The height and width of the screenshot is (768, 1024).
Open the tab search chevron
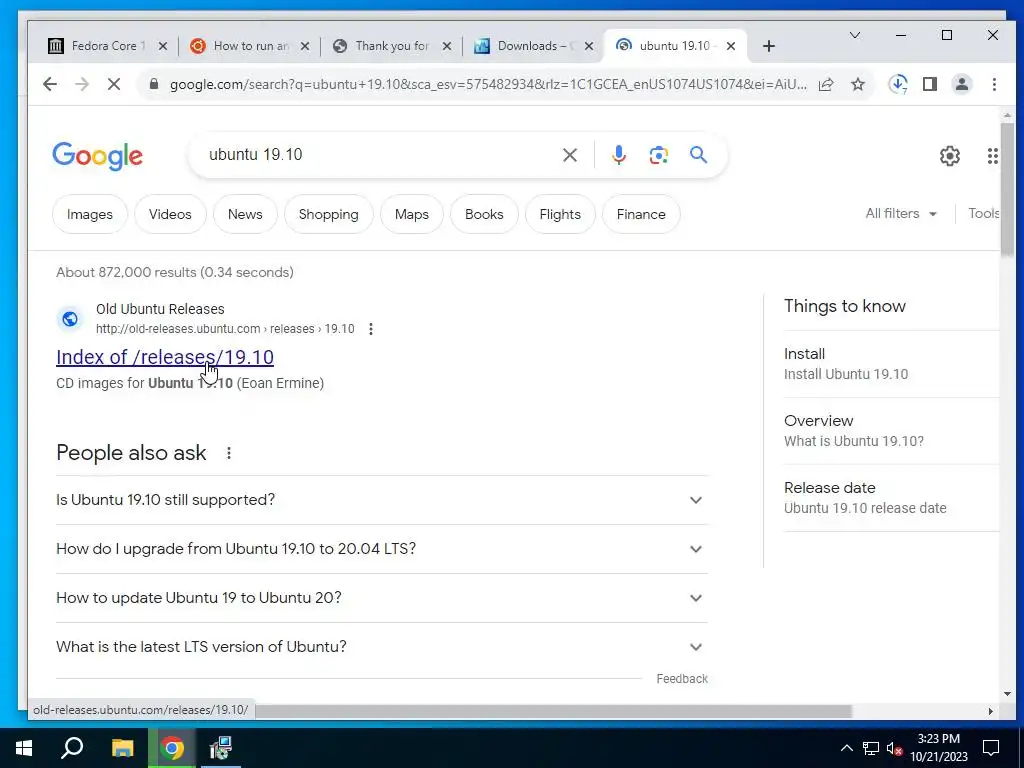click(x=854, y=35)
